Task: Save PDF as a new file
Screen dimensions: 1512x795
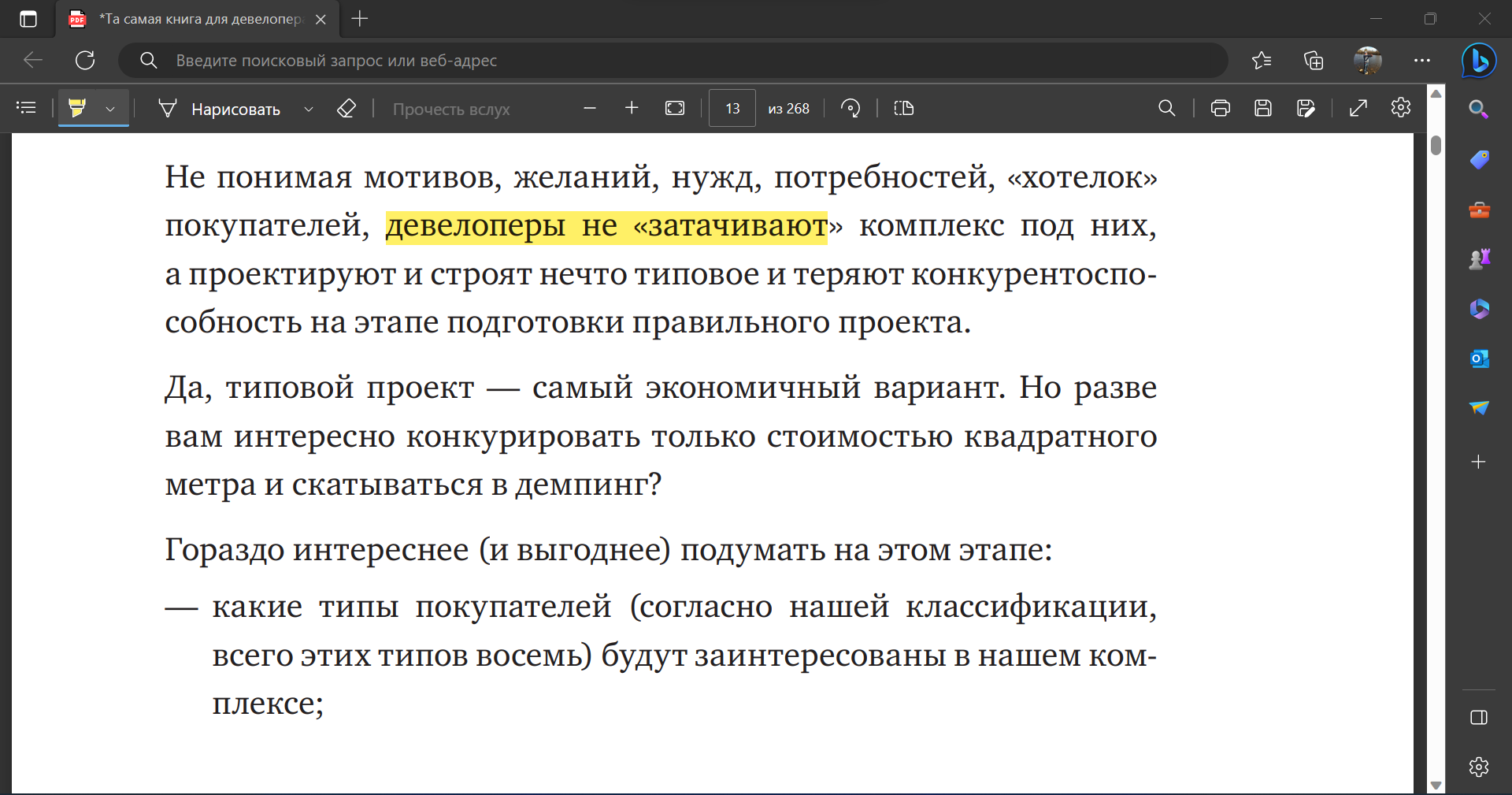Action: 1306,108
